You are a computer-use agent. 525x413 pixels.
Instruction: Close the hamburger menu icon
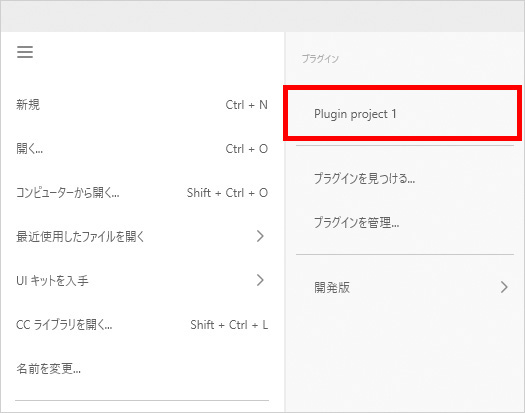25,52
